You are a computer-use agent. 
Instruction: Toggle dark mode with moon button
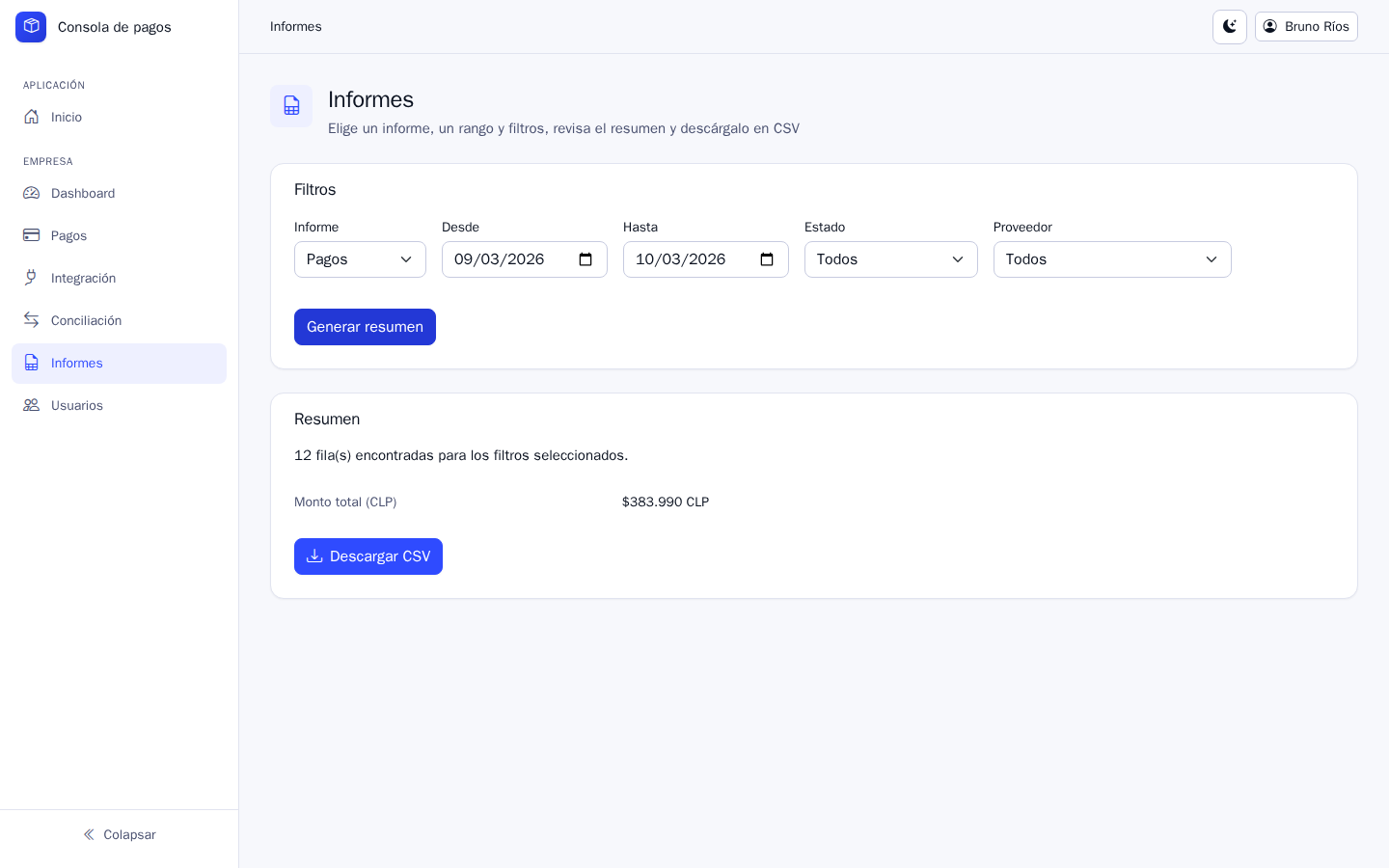pos(1230,27)
